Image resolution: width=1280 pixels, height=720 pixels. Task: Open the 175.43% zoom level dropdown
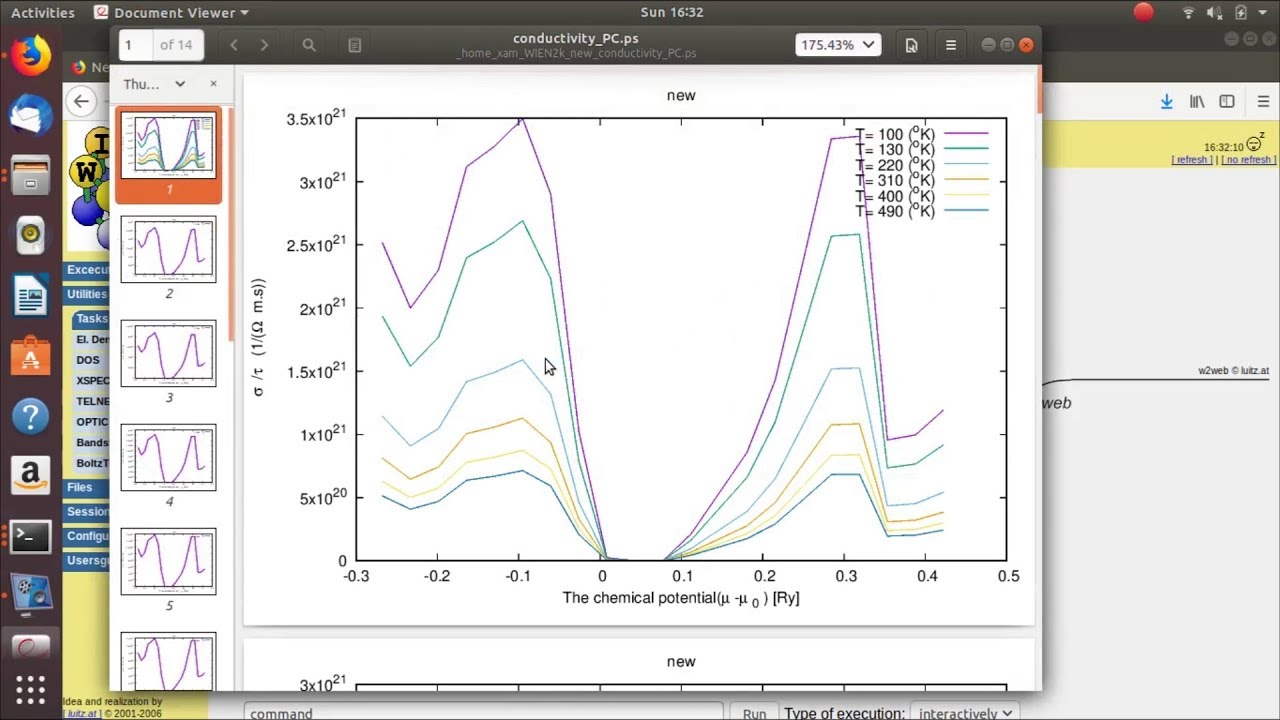(x=838, y=45)
